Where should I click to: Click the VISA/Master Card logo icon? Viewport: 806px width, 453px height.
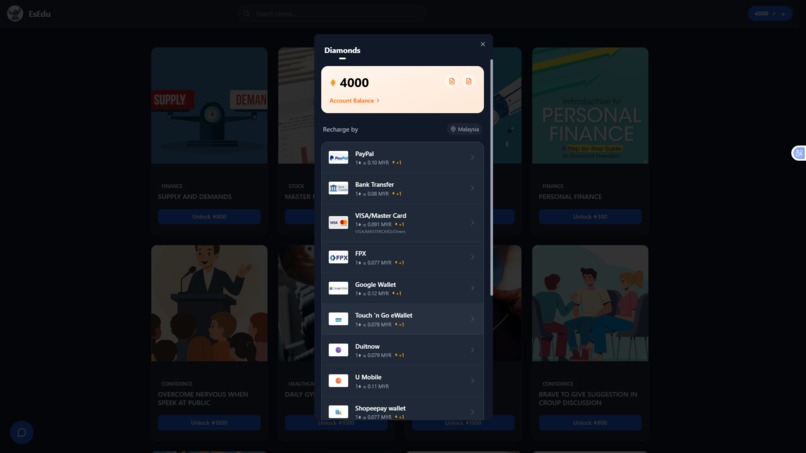[338, 222]
